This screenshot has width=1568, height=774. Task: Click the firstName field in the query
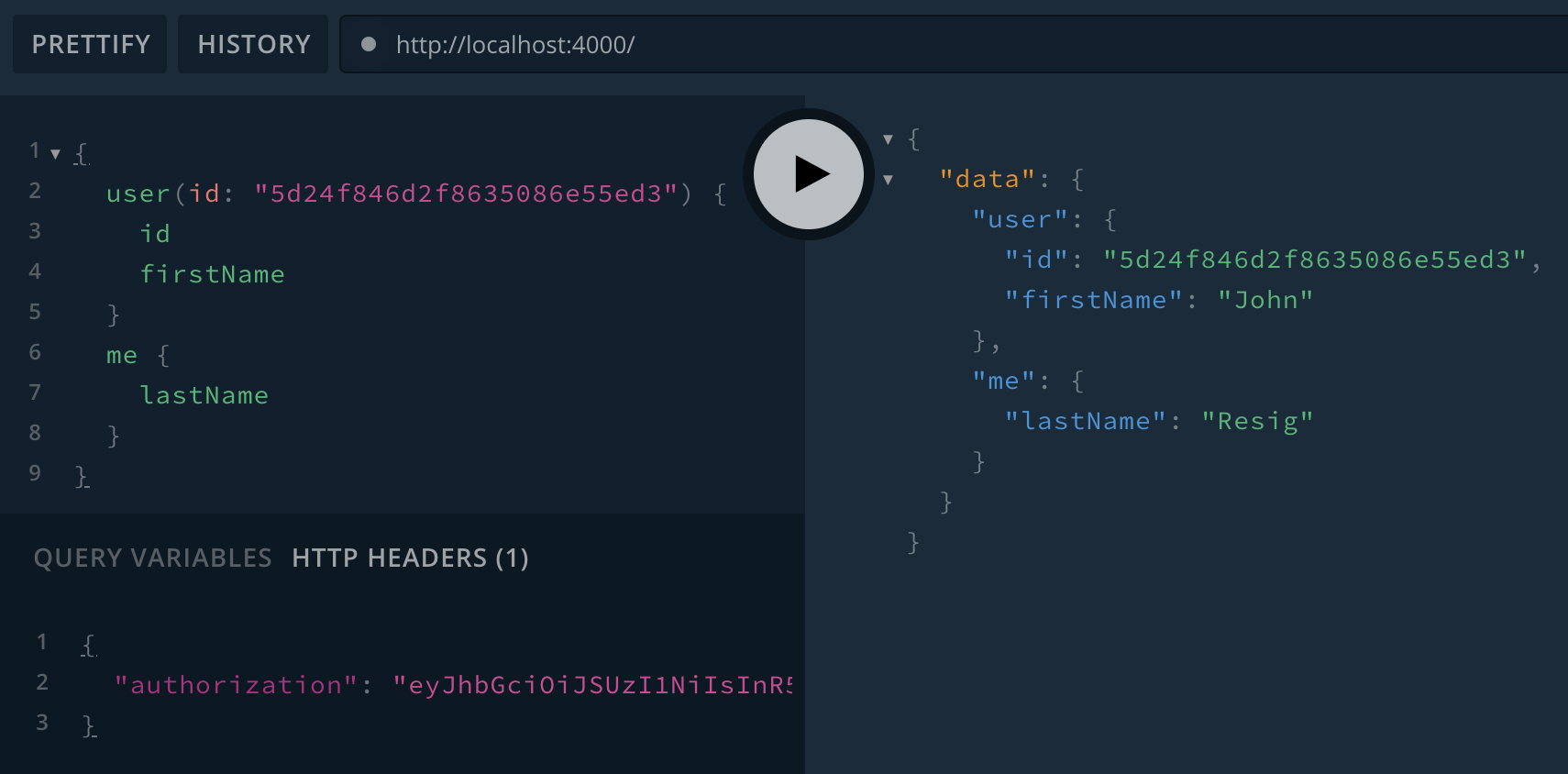[x=213, y=274]
